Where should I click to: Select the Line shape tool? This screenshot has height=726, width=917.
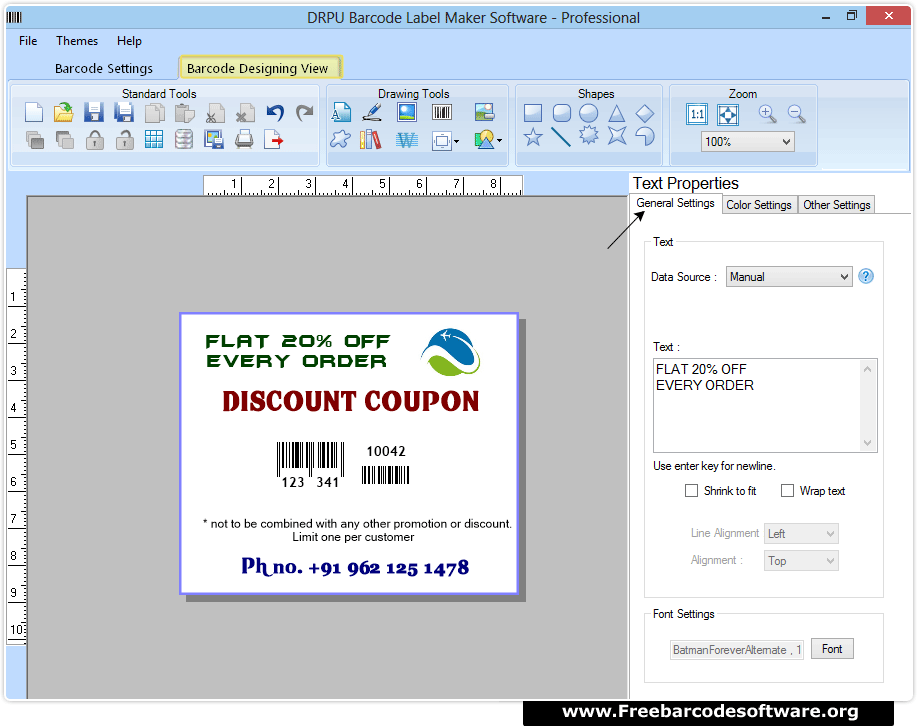tap(561, 137)
